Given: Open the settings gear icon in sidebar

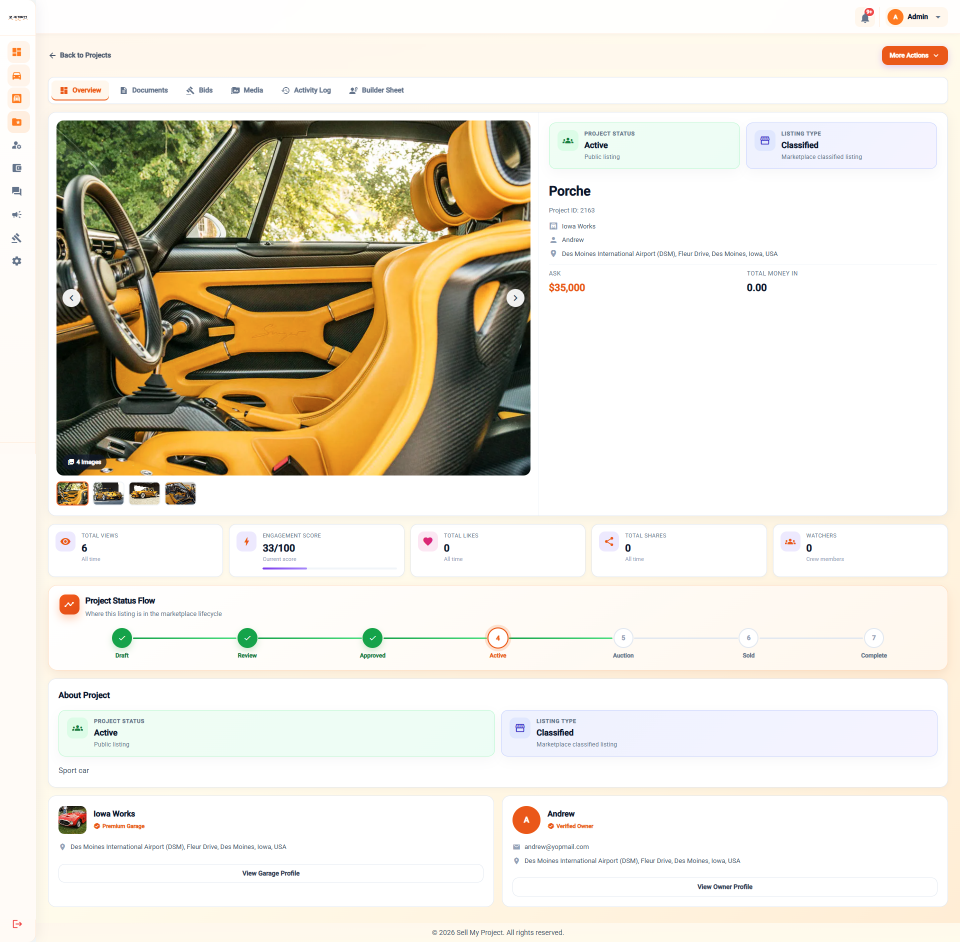Looking at the screenshot, I should pyautogui.click(x=17, y=261).
